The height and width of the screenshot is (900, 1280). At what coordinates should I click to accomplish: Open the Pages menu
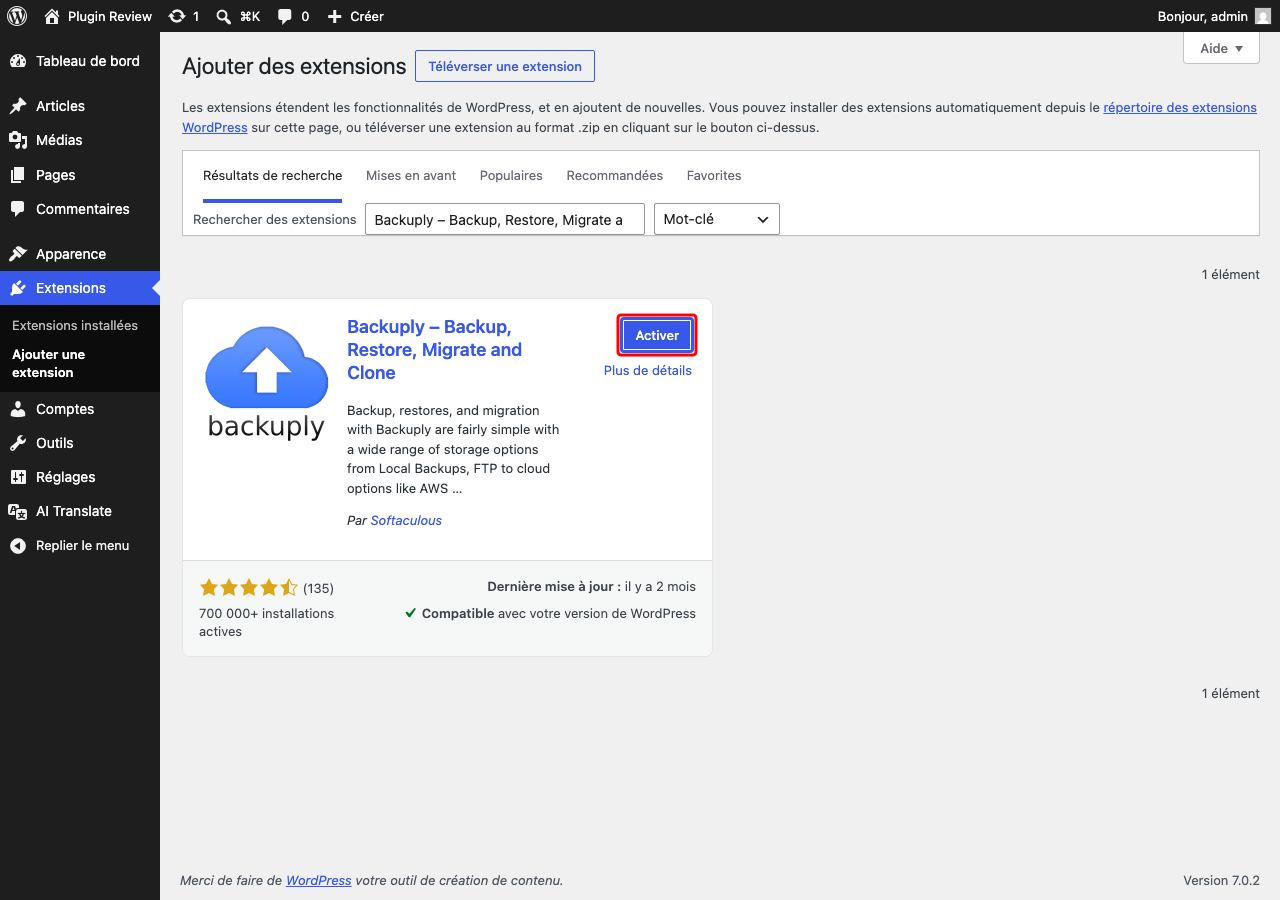point(80,175)
